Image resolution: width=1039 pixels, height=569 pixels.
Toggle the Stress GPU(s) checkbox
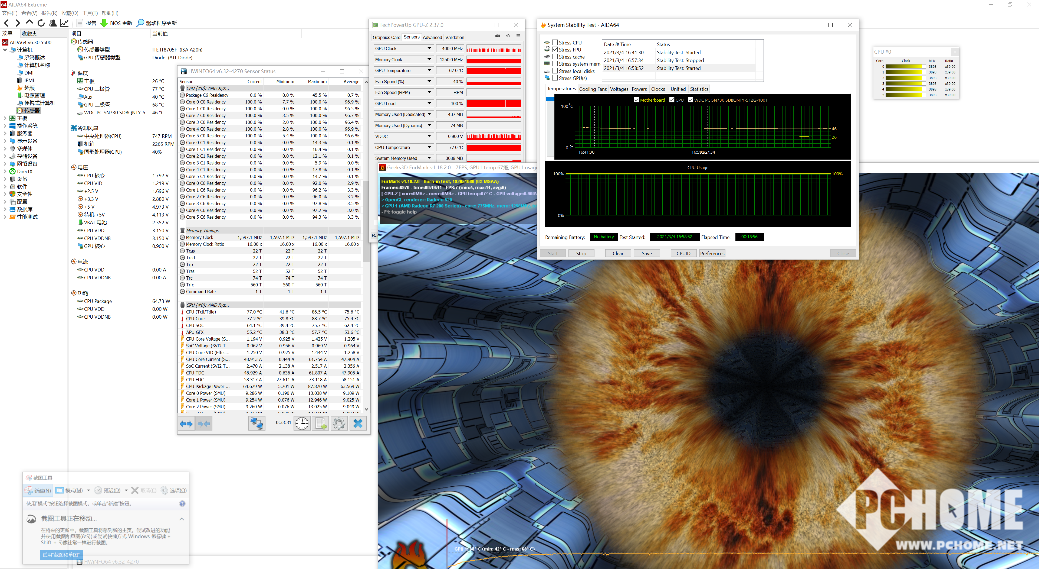(x=555, y=78)
